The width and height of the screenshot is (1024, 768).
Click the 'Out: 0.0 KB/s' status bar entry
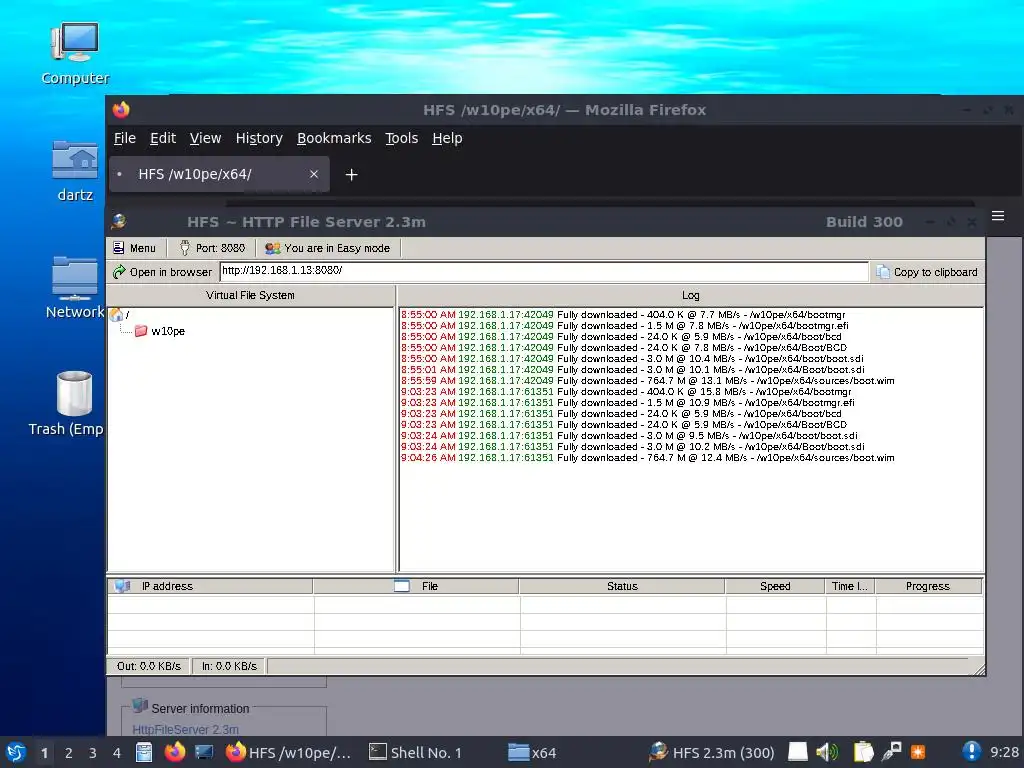[149, 666]
